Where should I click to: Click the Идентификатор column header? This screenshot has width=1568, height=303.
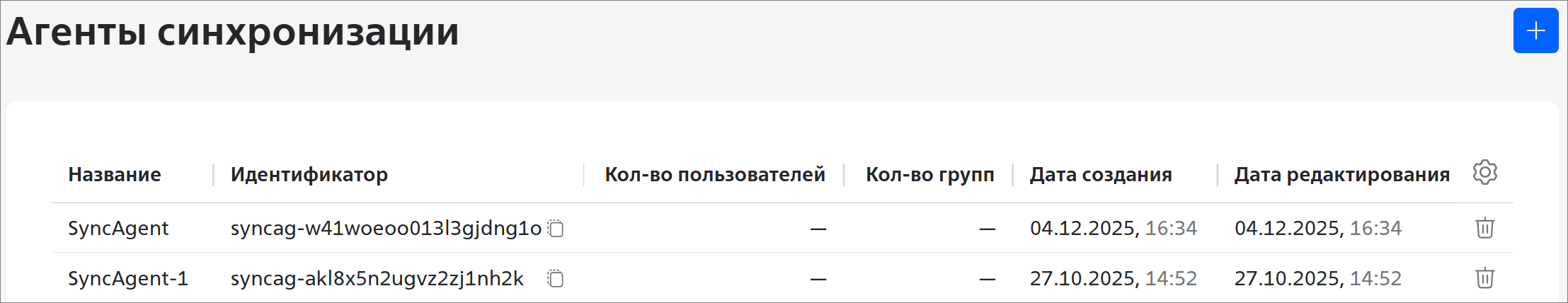coord(309,175)
